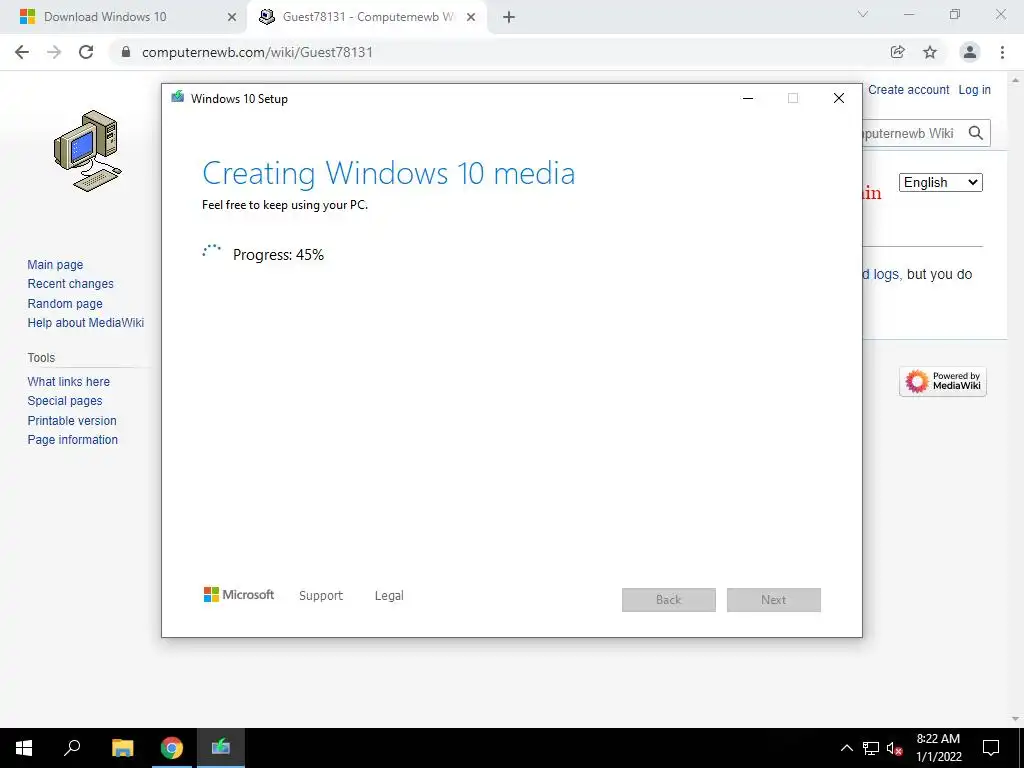Viewport: 1024px width, 768px height.
Task: Close the Download Windows 10 tab
Action: click(232, 17)
